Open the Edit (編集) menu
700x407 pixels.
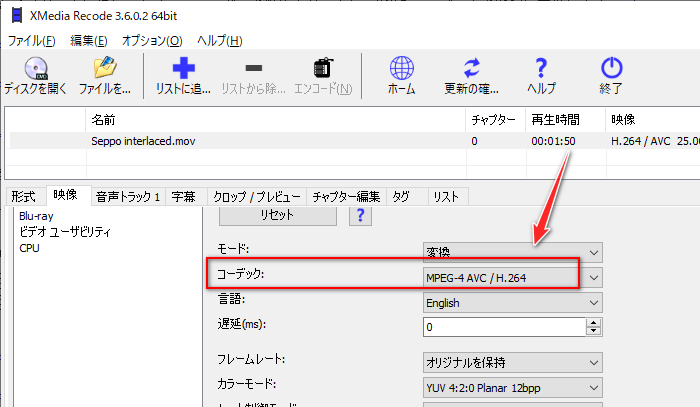pos(89,41)
